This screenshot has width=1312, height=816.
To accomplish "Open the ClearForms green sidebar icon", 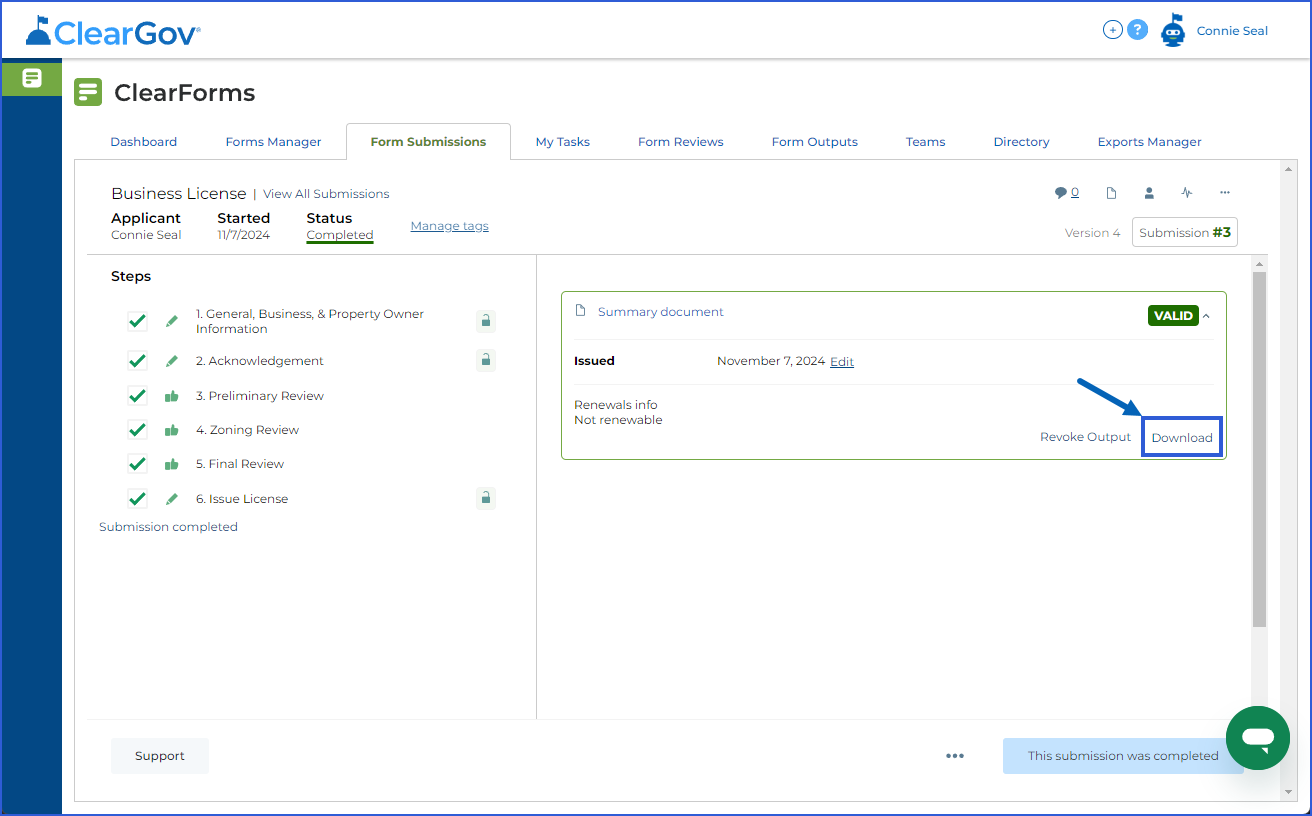I will [x=31, y=77].
